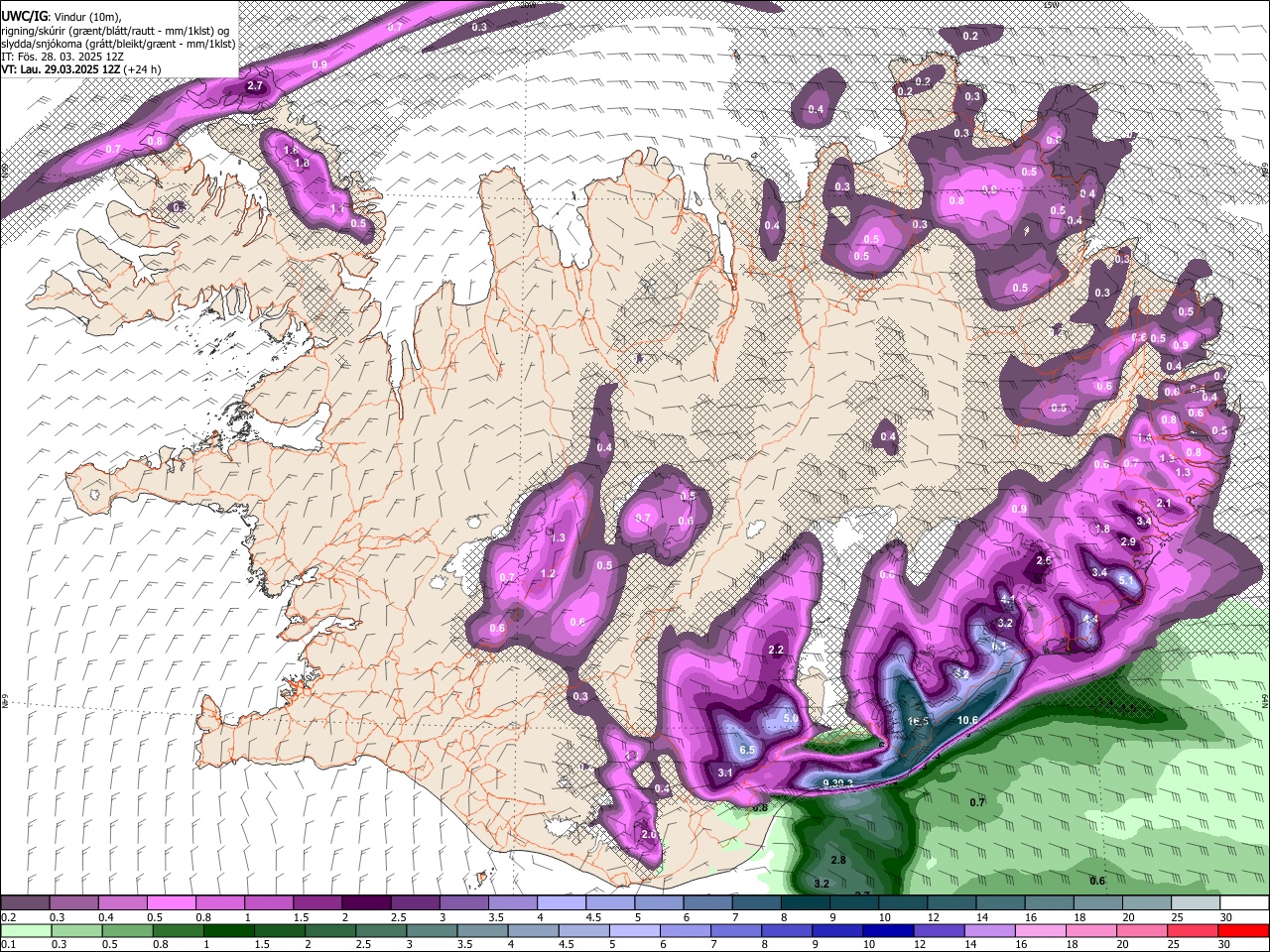Click the bright pink 0.5 swatch in the top legend
Screen dimensions: 1270x952
point(171,903)
